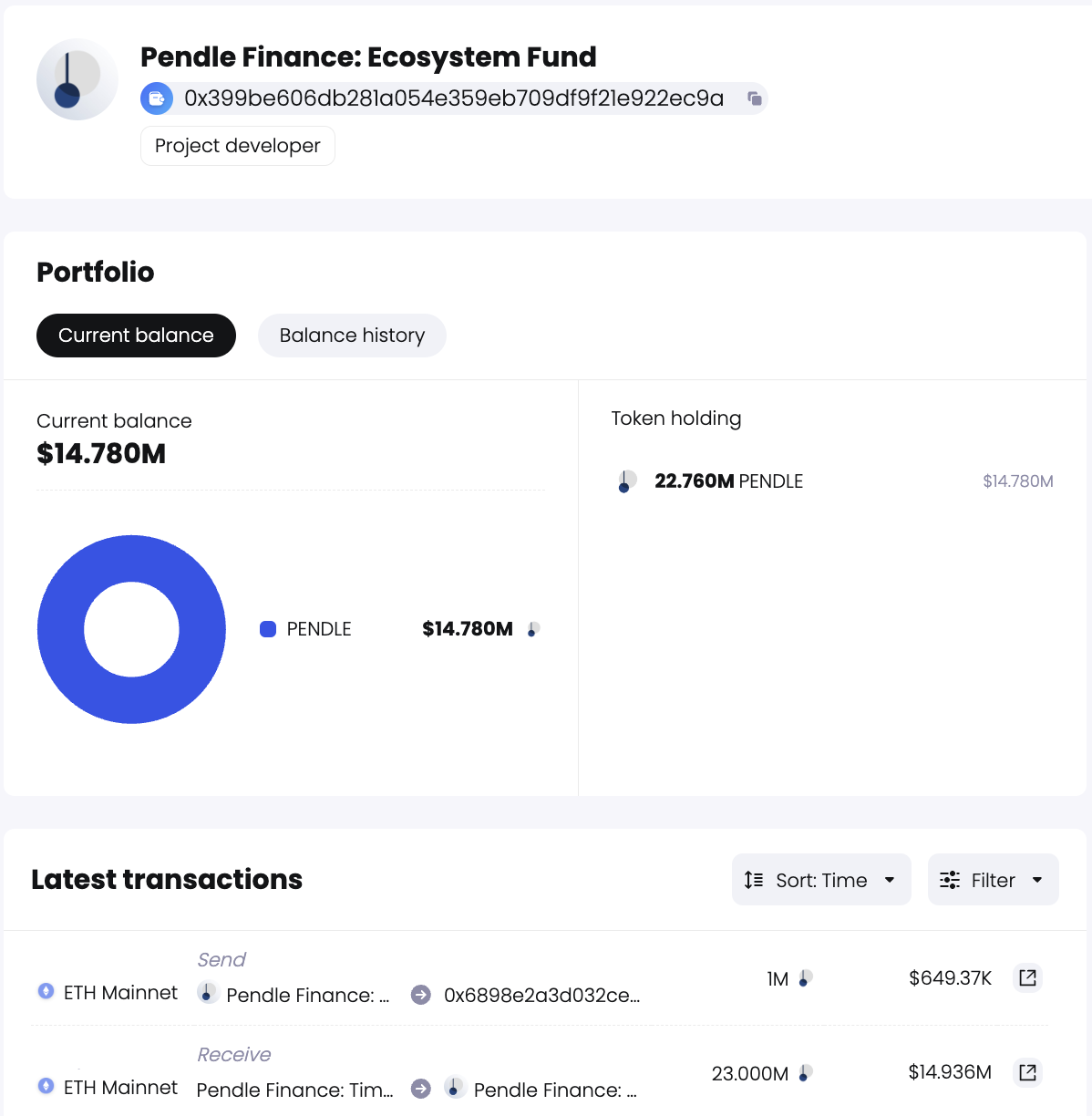
Task: Expand the Filter options dropdown
Action: 993,879
